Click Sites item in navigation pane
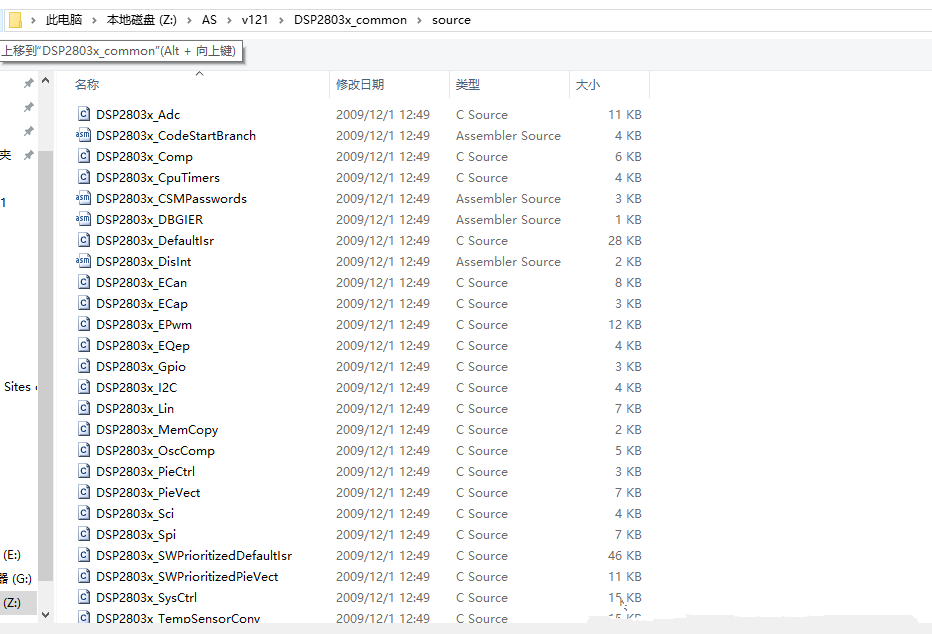The height and width of the screenshot is (634, 932). (18, 387)
